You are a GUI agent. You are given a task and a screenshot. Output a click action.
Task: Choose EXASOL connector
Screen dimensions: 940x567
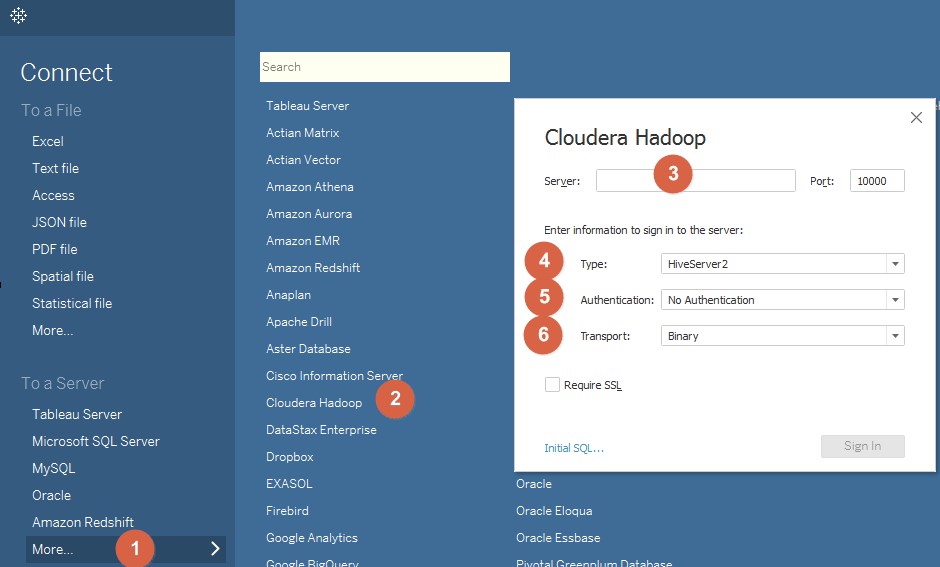(x=289, y=484)
